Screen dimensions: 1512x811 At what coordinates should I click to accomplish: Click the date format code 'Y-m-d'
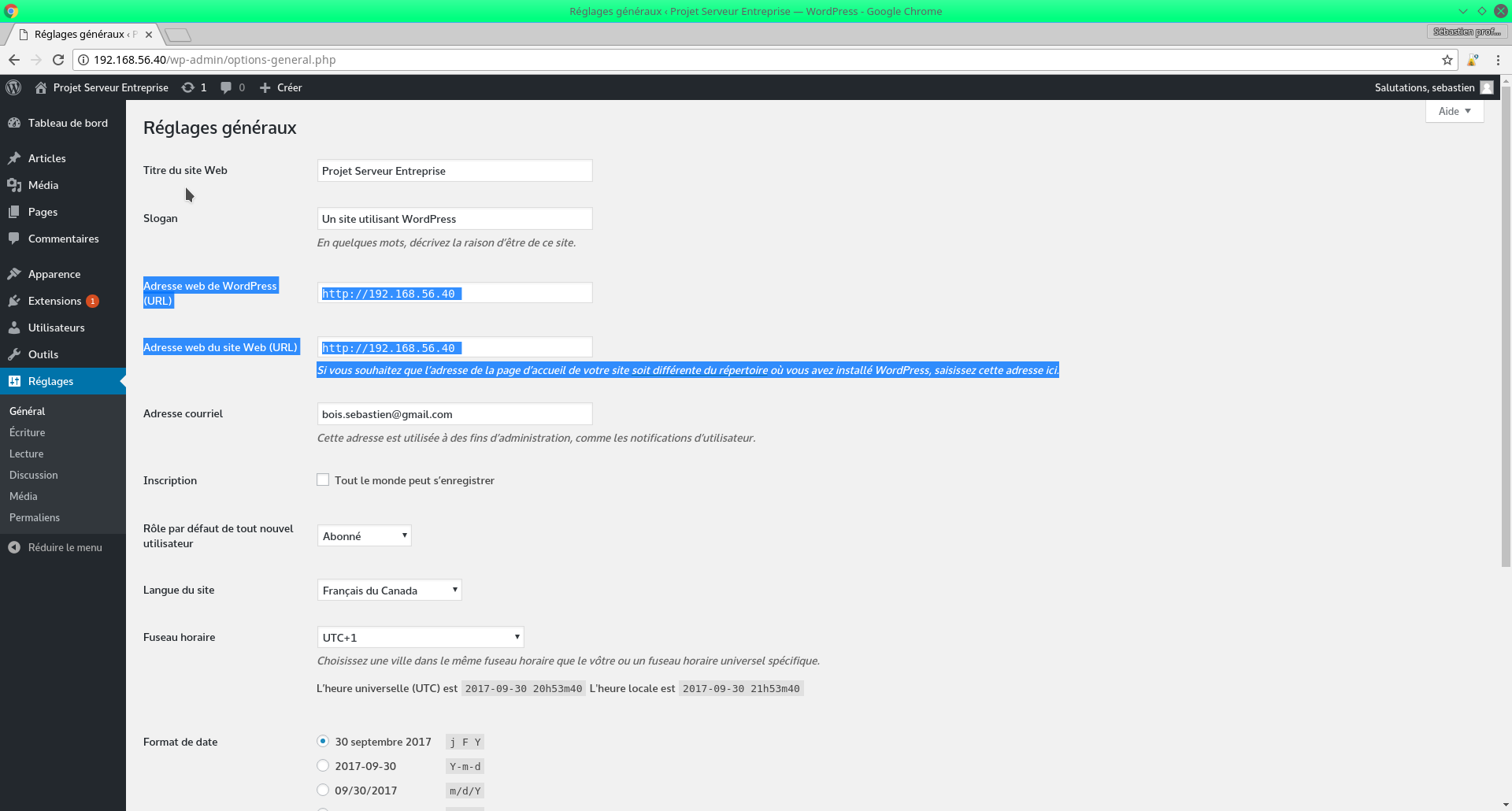pos(465,766)
